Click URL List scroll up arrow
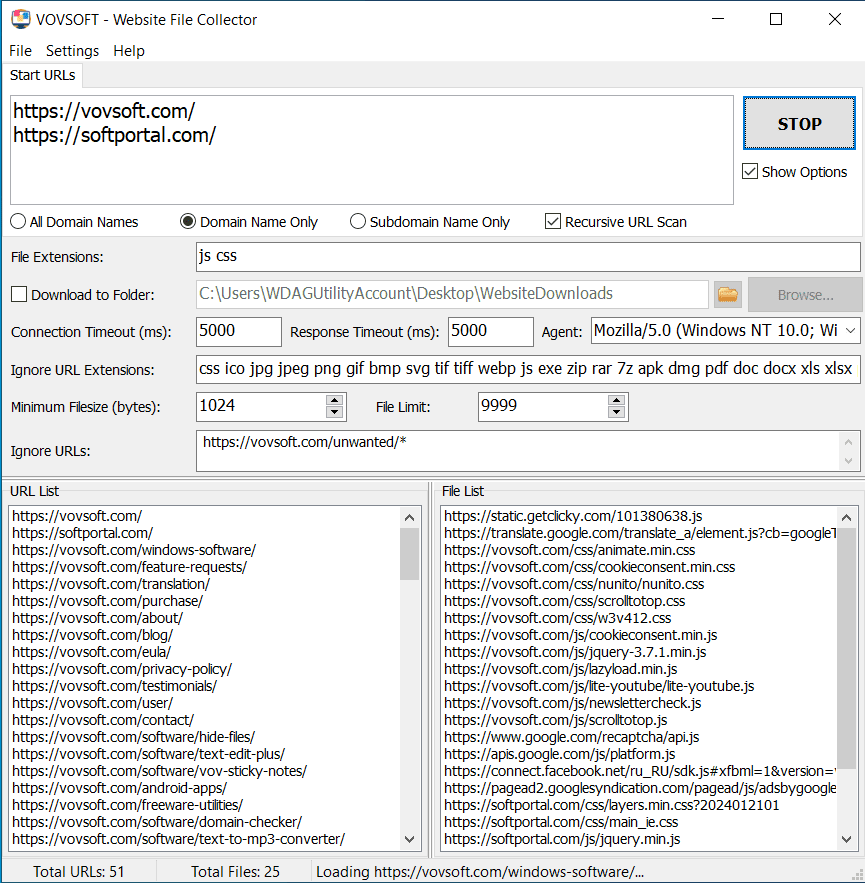The width and height of the screenshot is (865, 883). point(409,517)
